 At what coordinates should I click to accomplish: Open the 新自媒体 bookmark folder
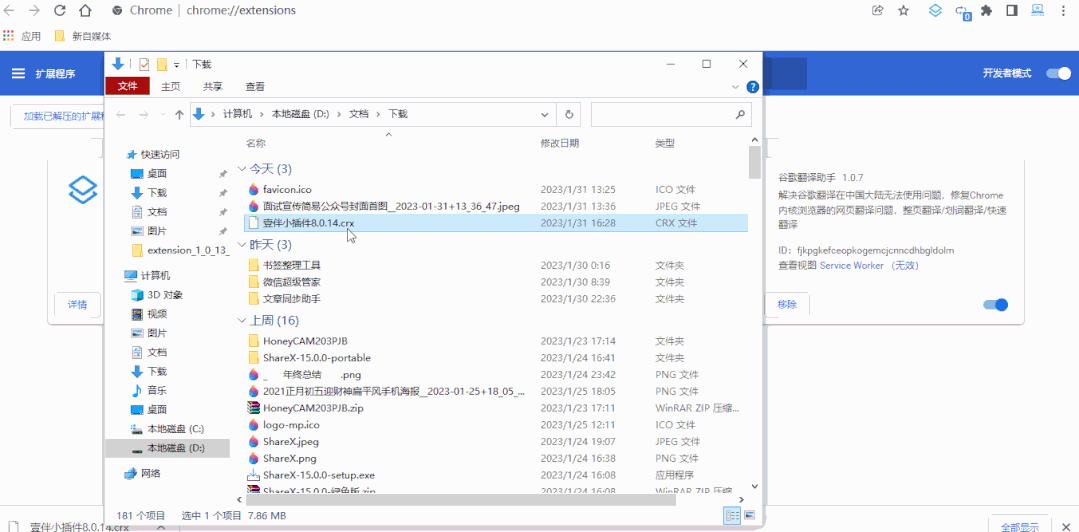[x=83, y=36]
